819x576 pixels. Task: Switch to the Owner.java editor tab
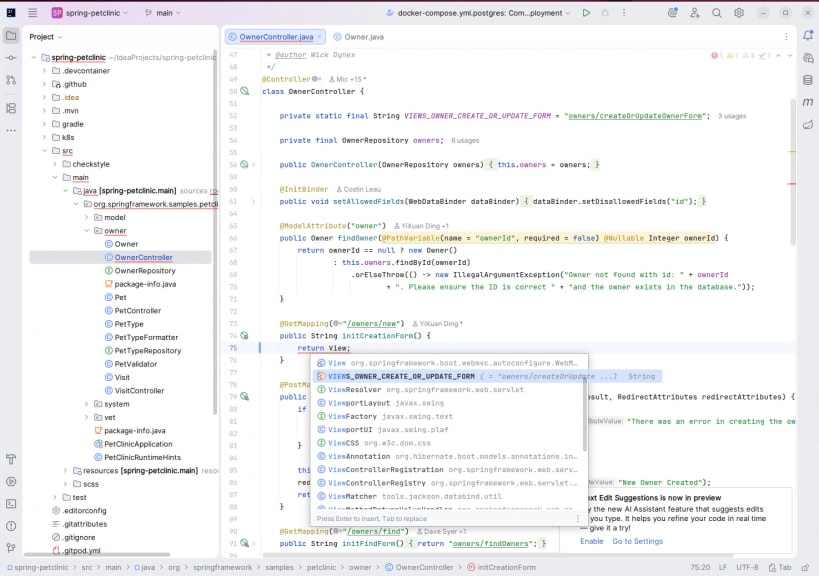(x=365, y=36)
